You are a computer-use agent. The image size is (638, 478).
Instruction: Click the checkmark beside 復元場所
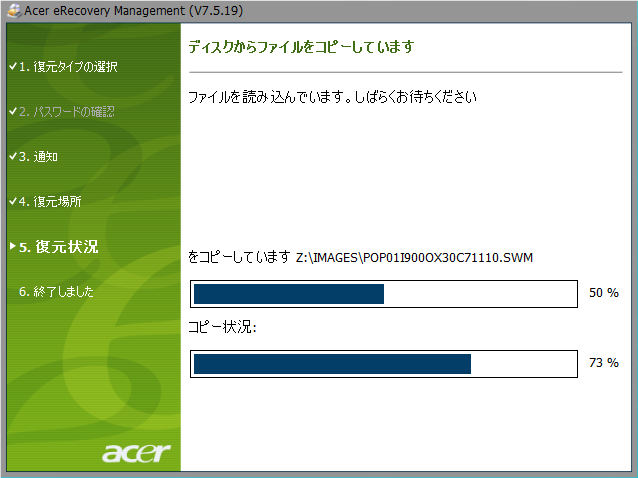(x=13, y=201)
